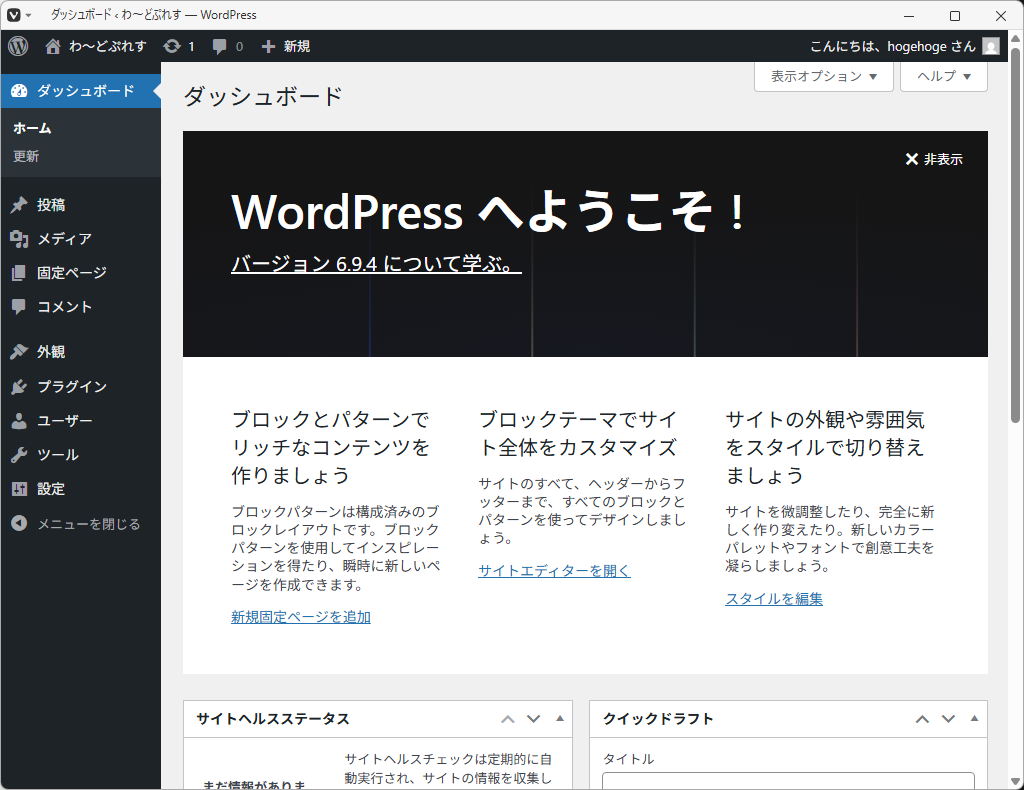Click the user avatar in admin bar
This screenshot has height=790, width=1024.
point(990,46)
